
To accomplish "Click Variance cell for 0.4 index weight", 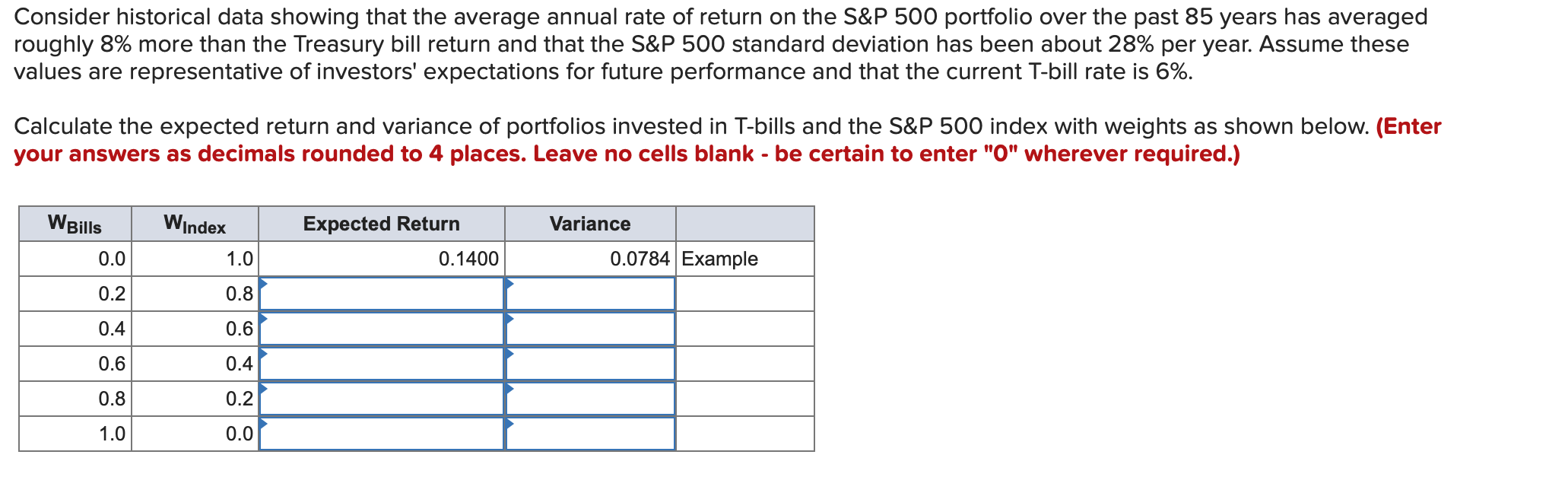I will point(590,364).
